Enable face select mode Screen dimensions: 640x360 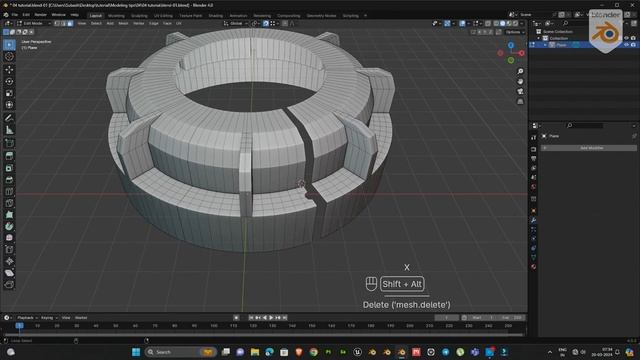click(x=70, y=24)
